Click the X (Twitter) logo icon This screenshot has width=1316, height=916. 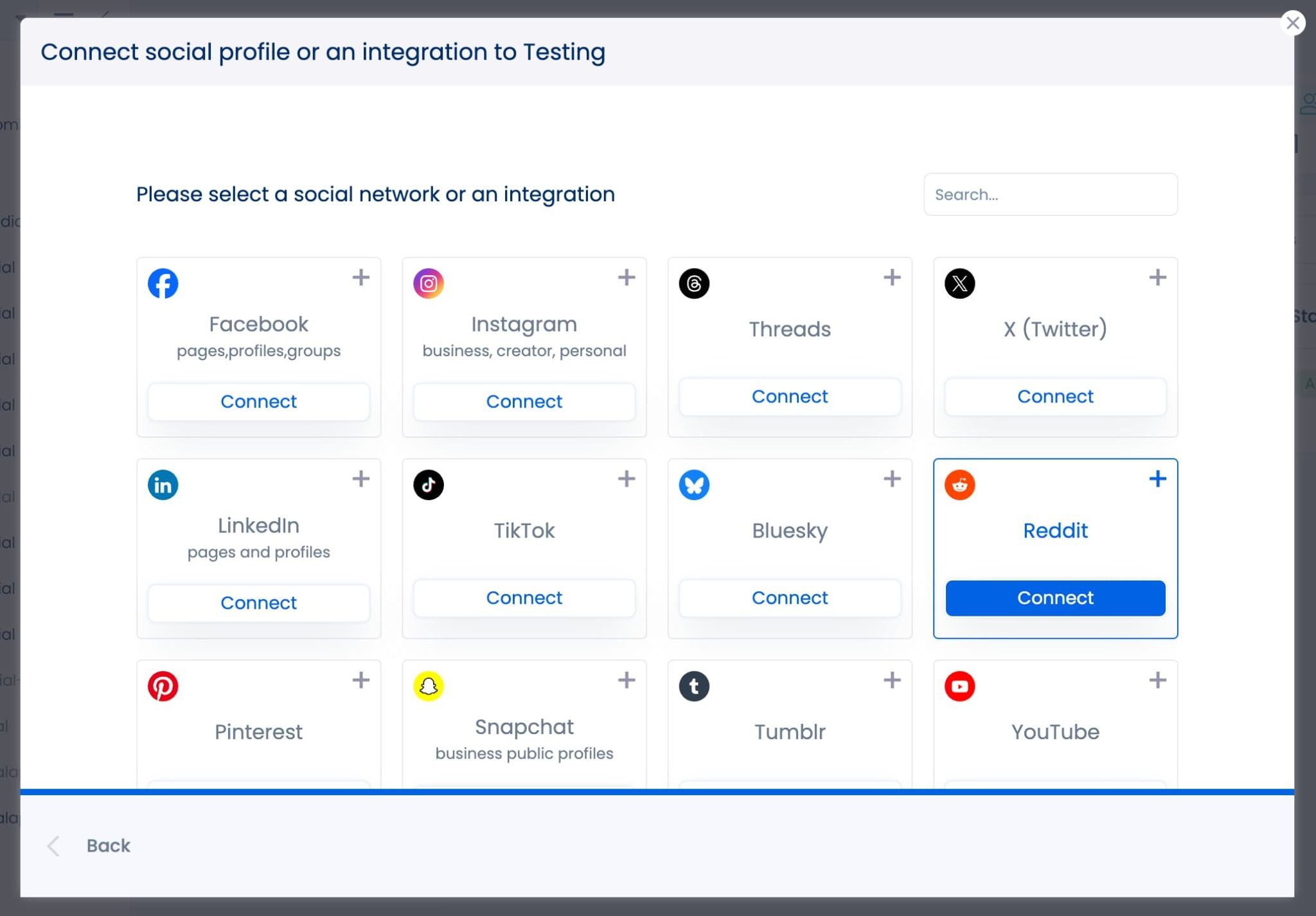tap(960, 283)
